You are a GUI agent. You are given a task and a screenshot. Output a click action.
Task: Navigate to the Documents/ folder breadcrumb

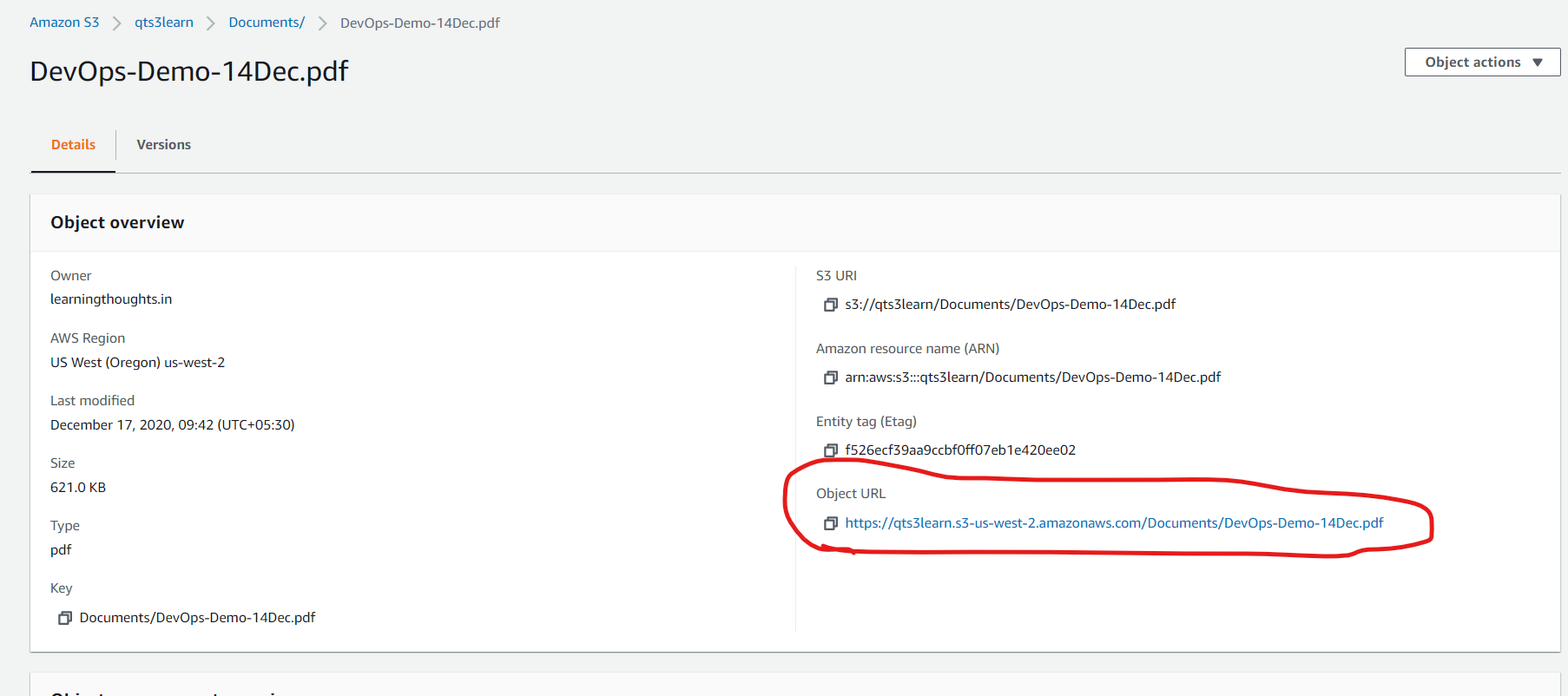(267, 23)
